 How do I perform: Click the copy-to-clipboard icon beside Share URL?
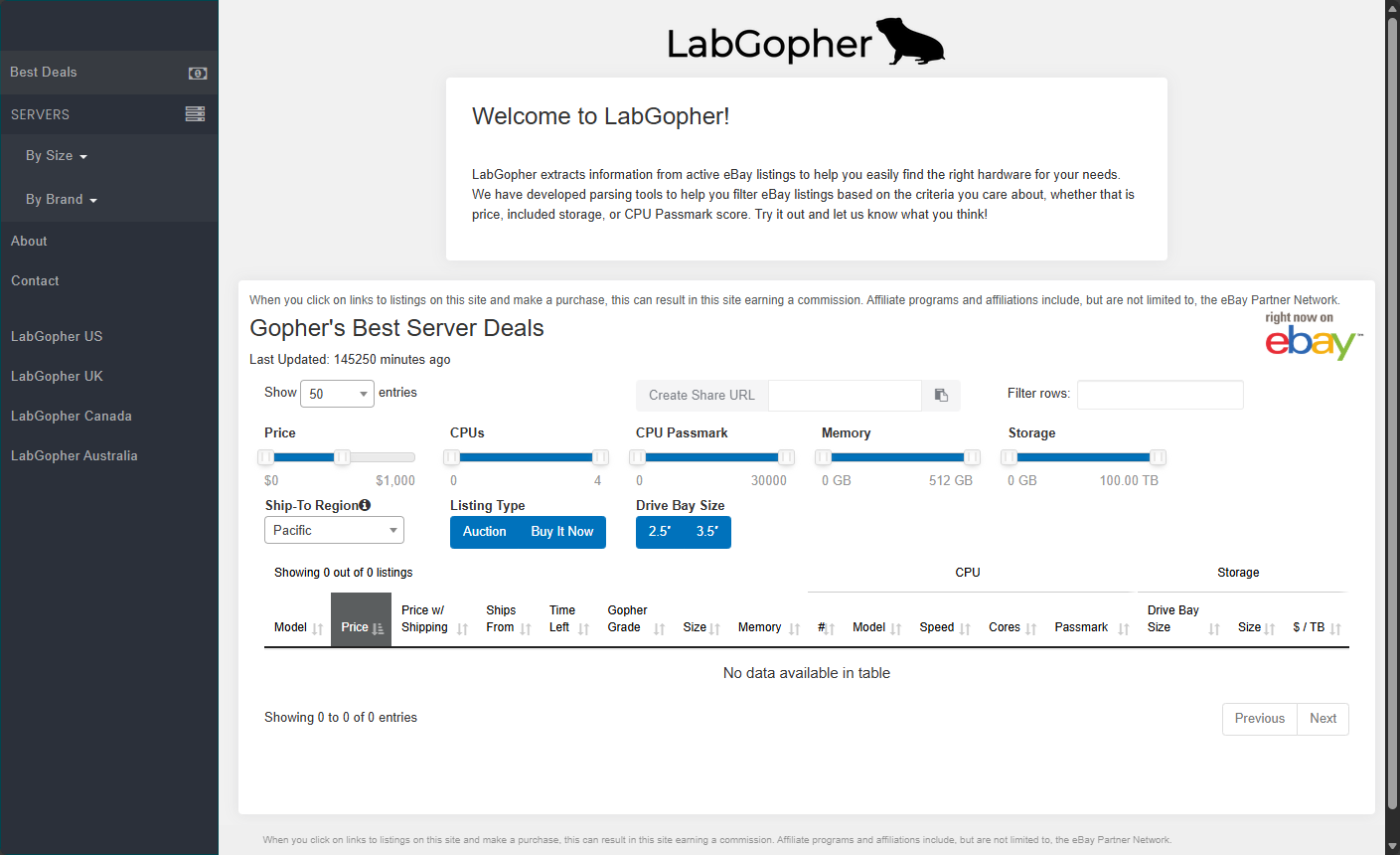(941, 395)
